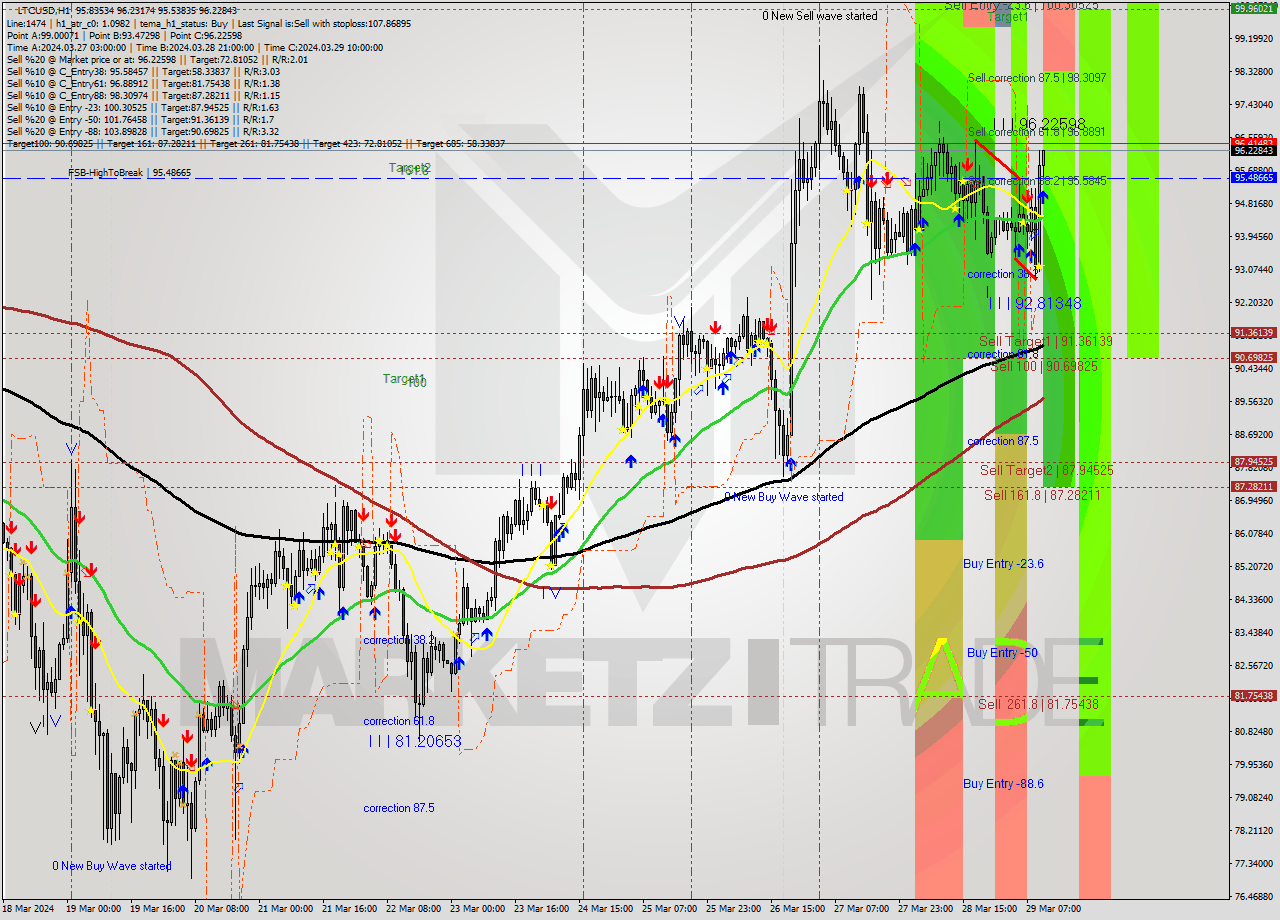Click the 'Target100: 90.69825' summary line

tap(255, 144)
